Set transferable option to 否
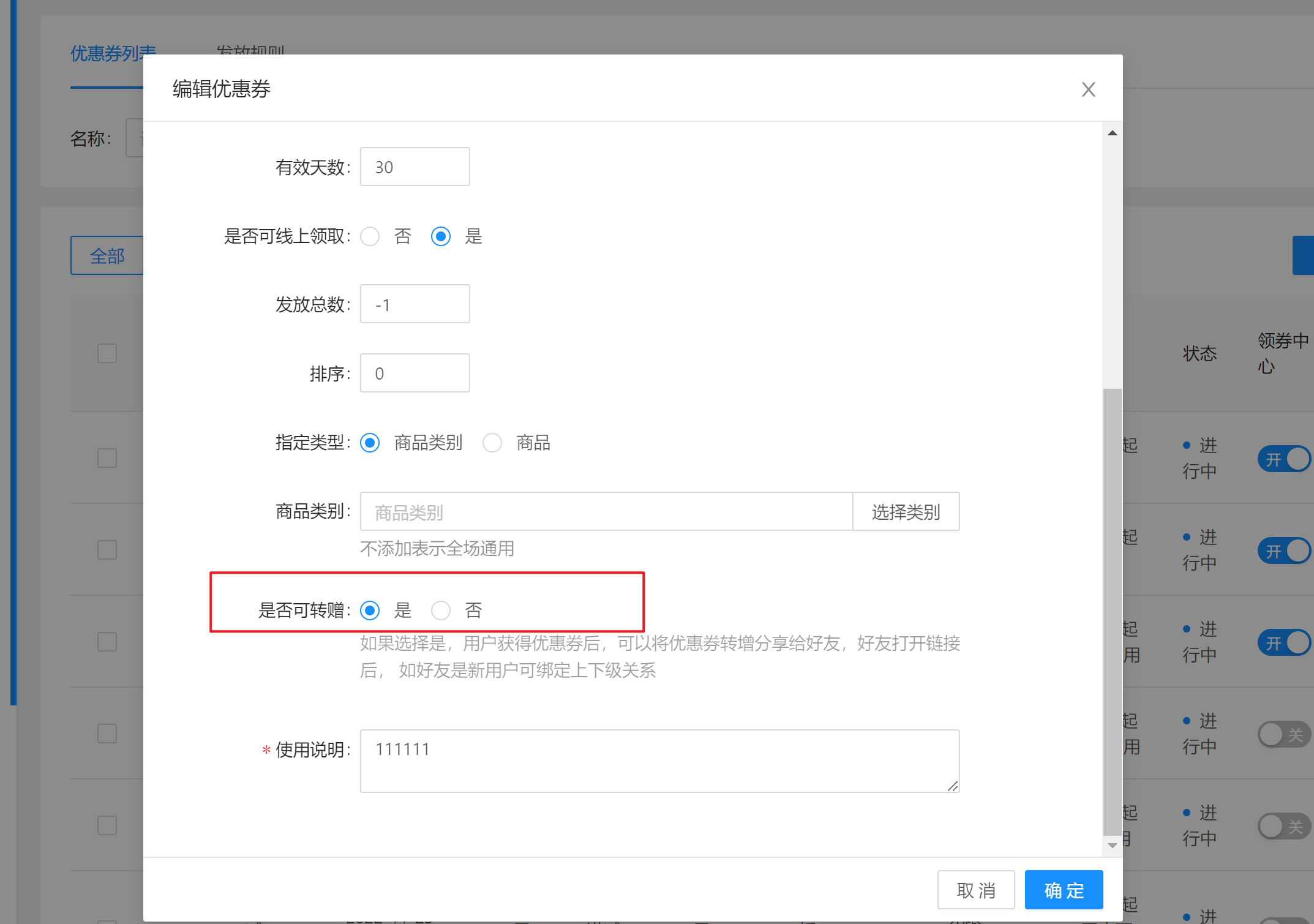 coord(441,610)
